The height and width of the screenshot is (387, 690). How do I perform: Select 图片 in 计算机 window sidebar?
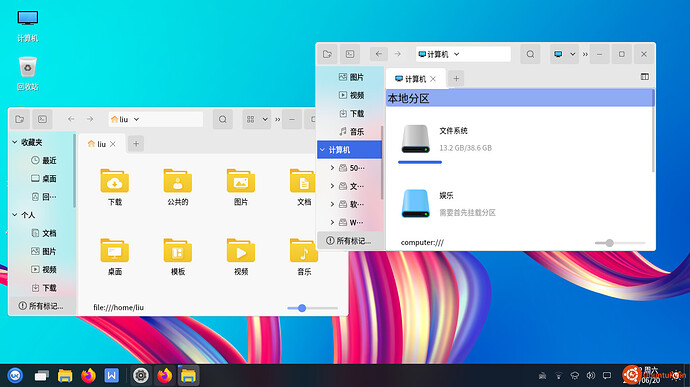pyautogui.click(x=351, y=77)
